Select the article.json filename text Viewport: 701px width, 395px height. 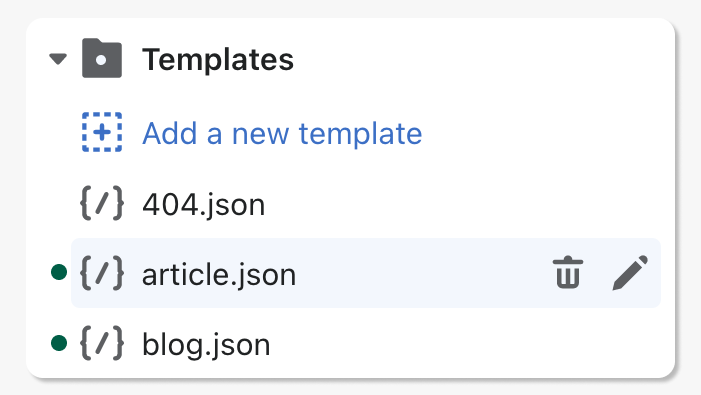click(x=219, y=274)
